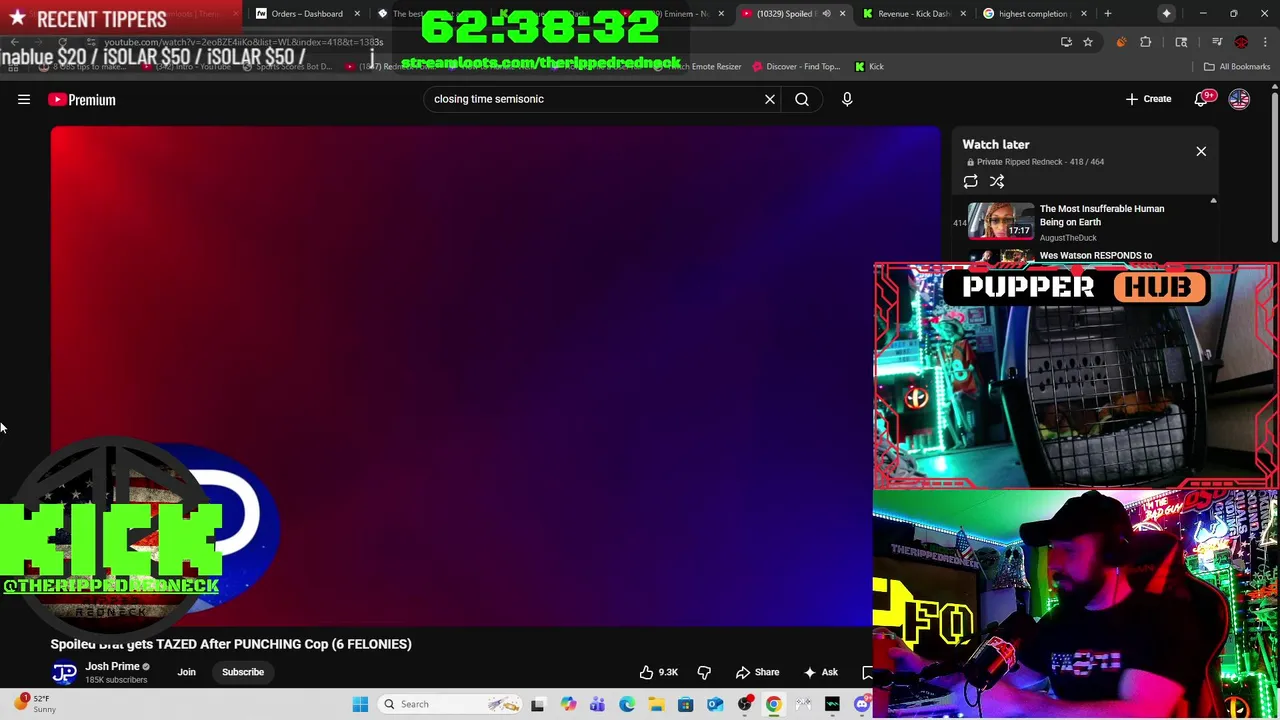The image size is (1280, 720).
Task: Open File Explorer from the taskbar
Action: (656, 704)
